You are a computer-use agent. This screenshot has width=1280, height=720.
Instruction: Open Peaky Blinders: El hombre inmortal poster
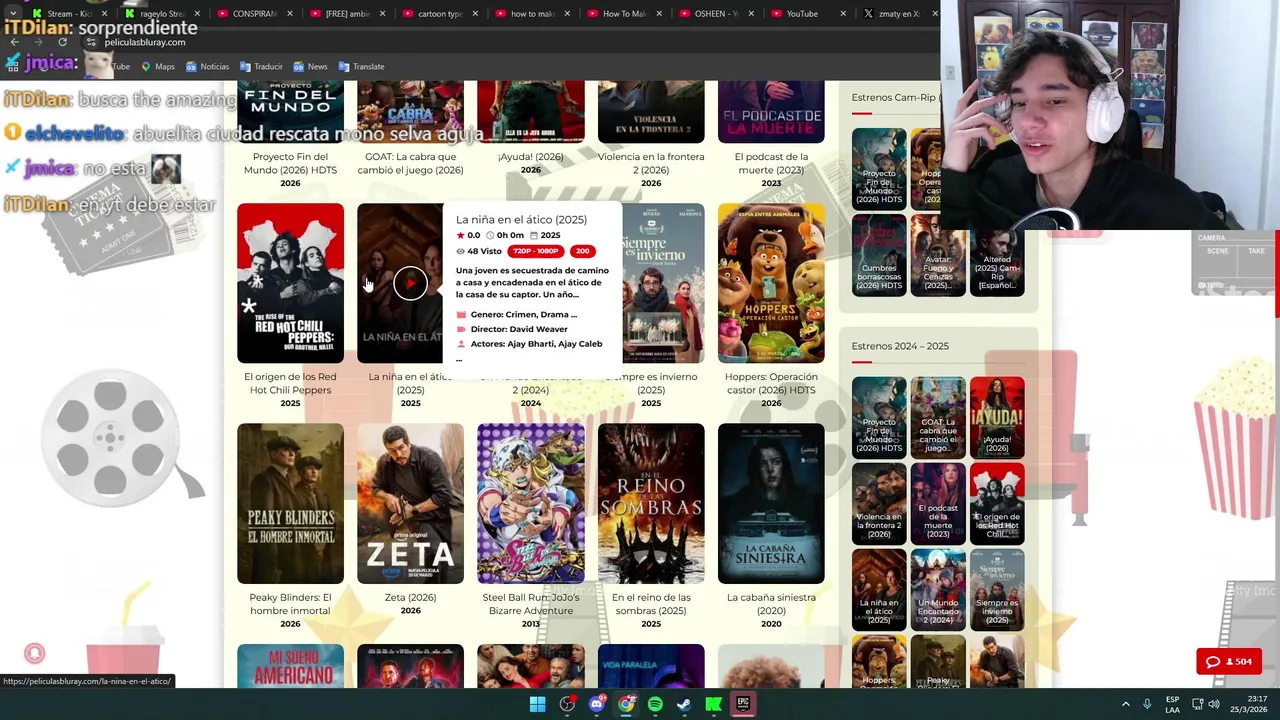[x=290, y=503]
